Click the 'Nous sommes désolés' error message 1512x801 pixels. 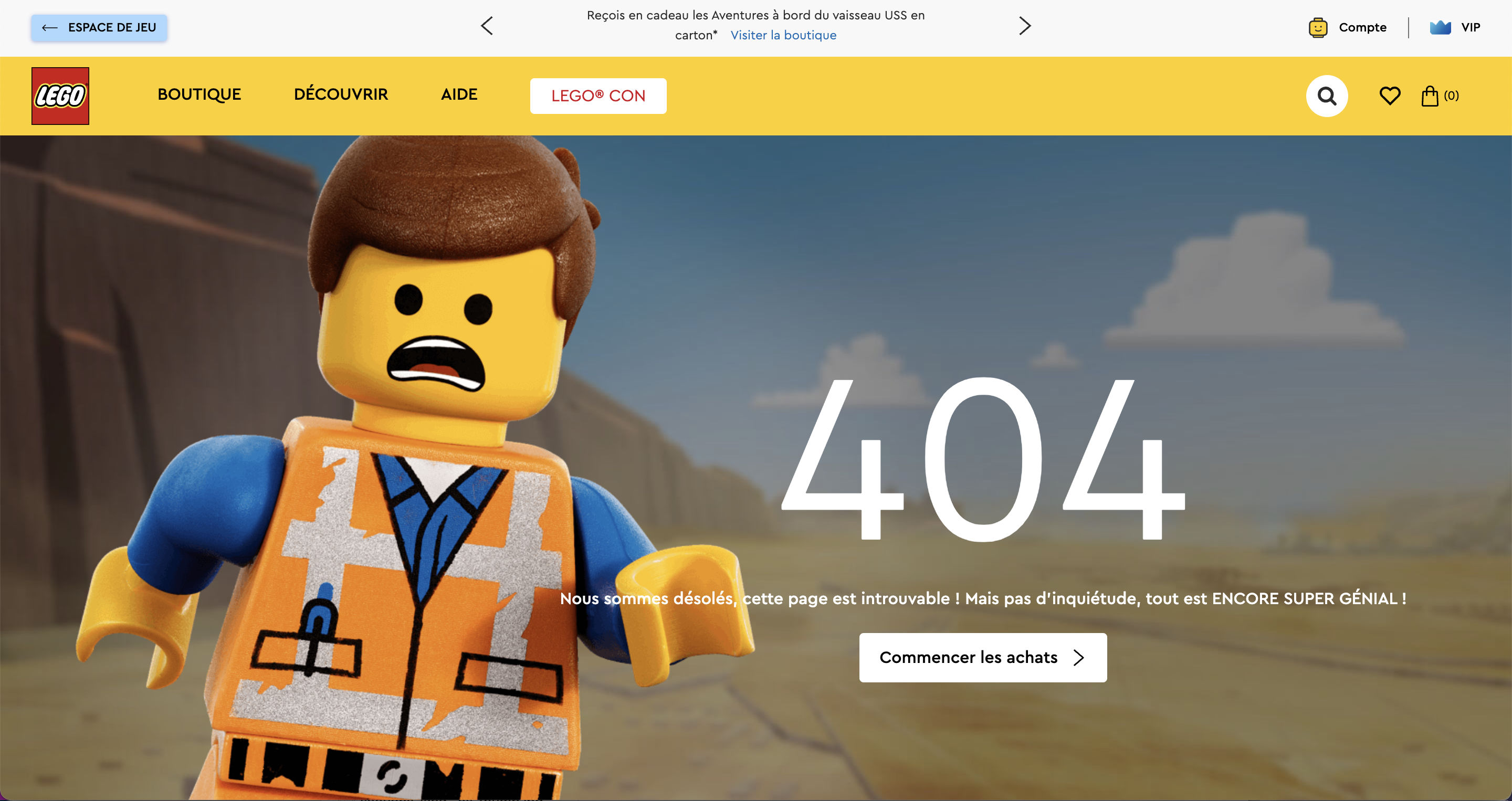click(983, 598)
